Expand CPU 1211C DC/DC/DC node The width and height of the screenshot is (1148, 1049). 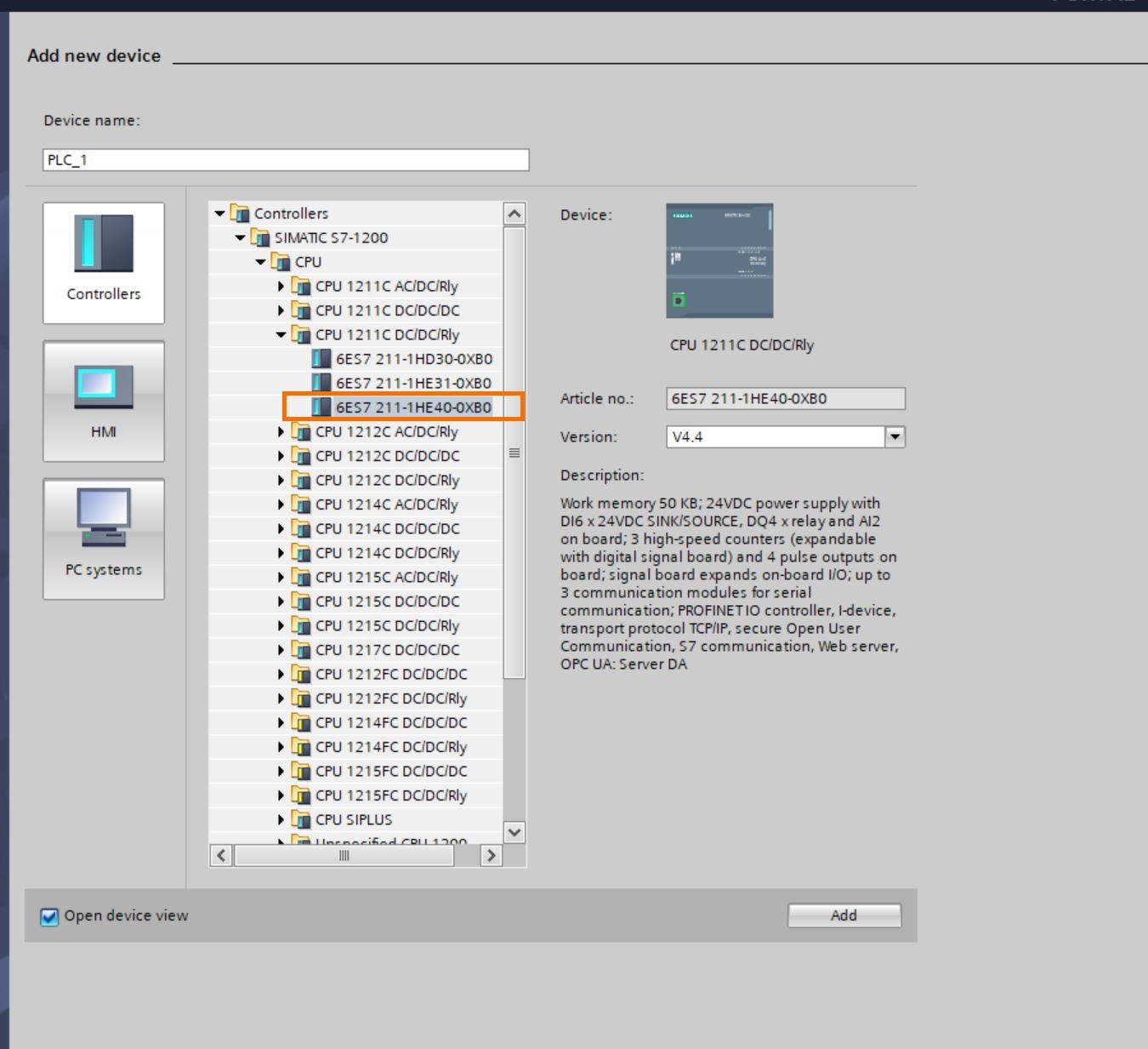(281, 311)
